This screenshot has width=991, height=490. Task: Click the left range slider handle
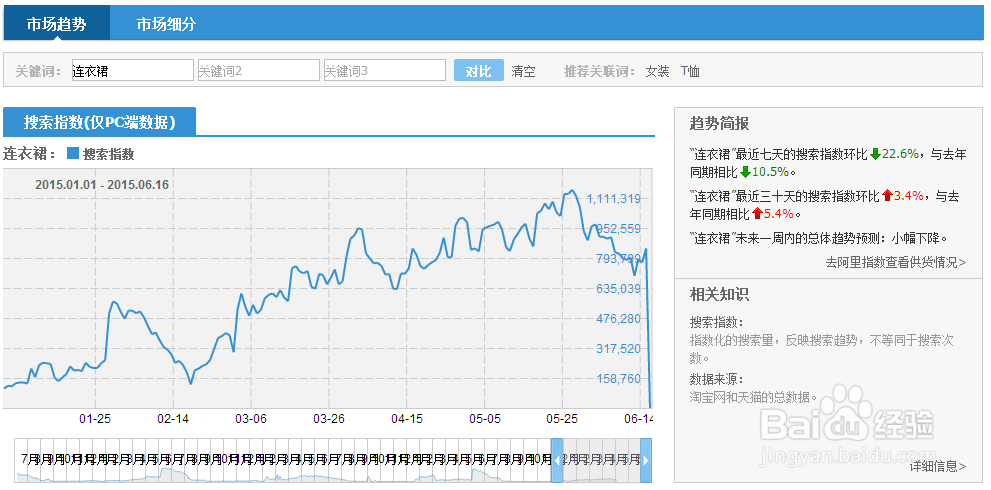[x=557, y=460]
